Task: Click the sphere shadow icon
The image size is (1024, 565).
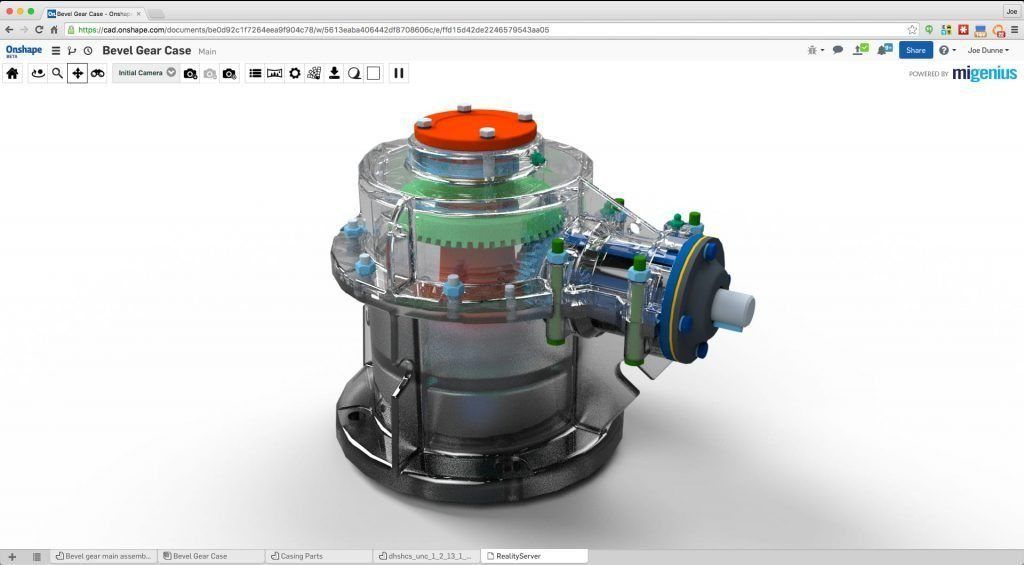Action: click(354, 73)
